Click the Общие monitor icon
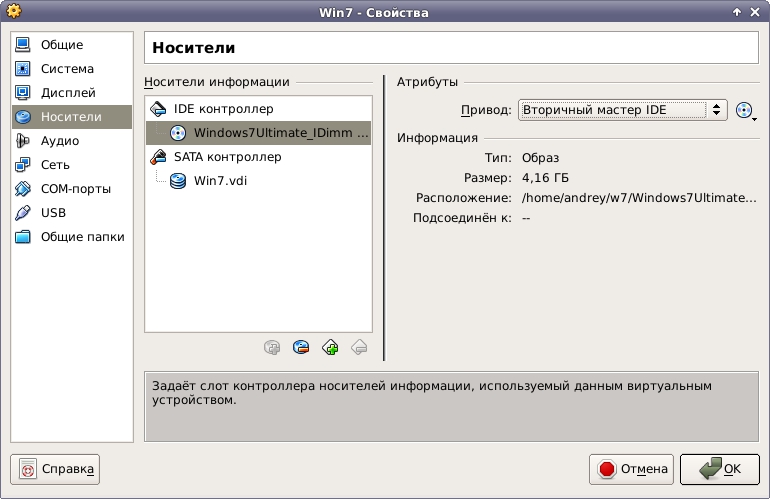770x499 pixels. 23,45
